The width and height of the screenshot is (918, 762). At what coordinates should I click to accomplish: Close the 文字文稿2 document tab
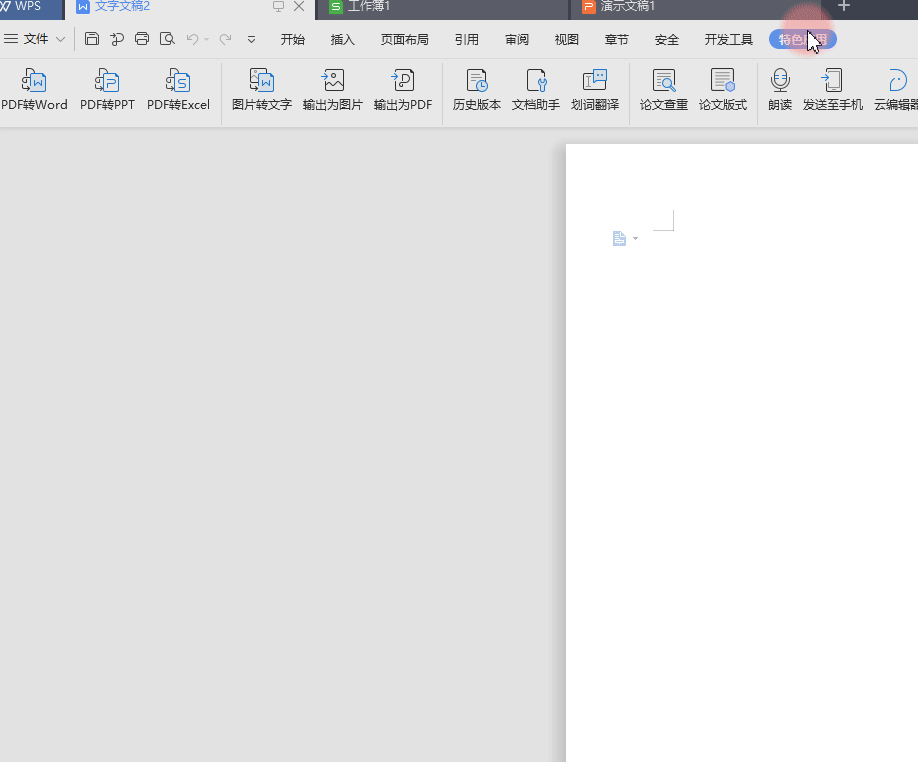click(x=299, y=6)
